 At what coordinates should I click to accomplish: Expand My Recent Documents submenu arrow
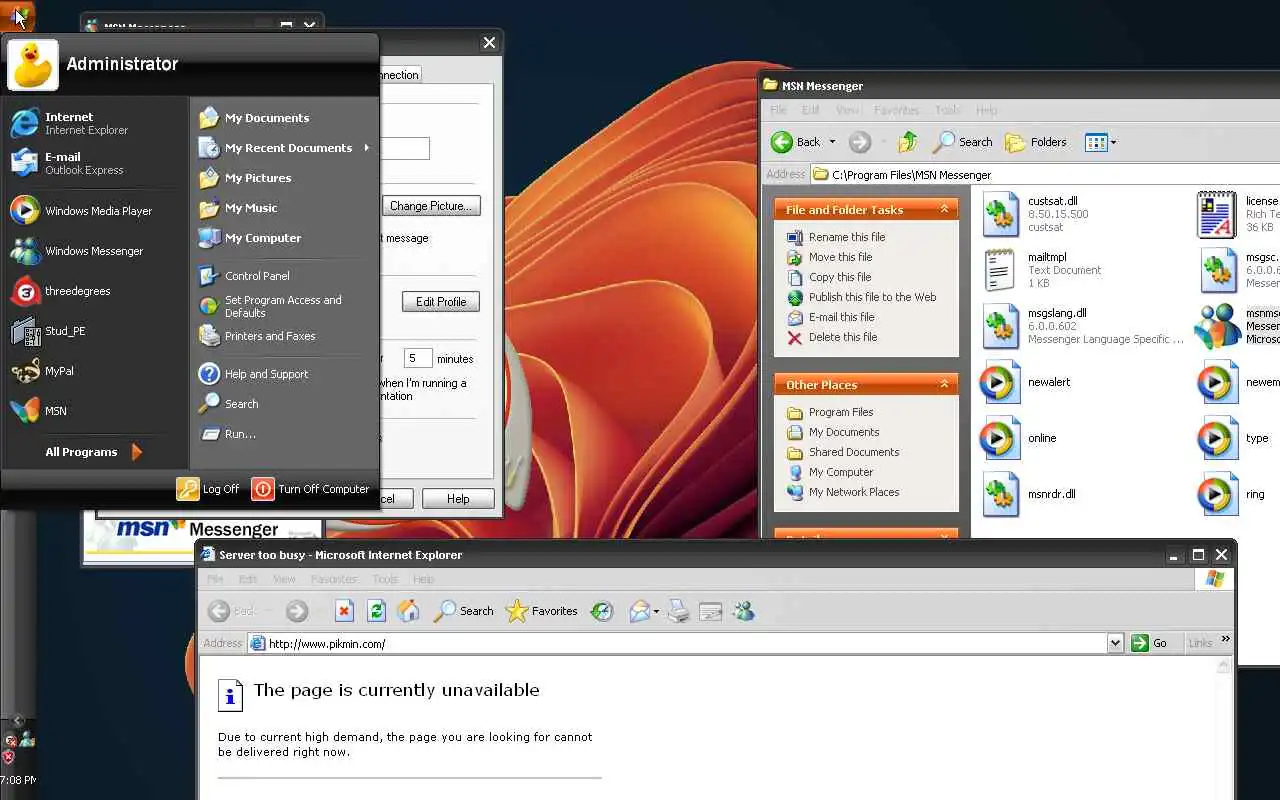click(x=367, y=148)
